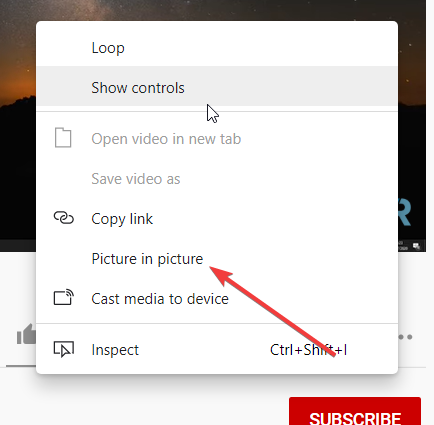The image size is (434, 425).
Task: Click the small icon at video's bottom-right corner
Action: pyautogui.click(x=416, y=246)
